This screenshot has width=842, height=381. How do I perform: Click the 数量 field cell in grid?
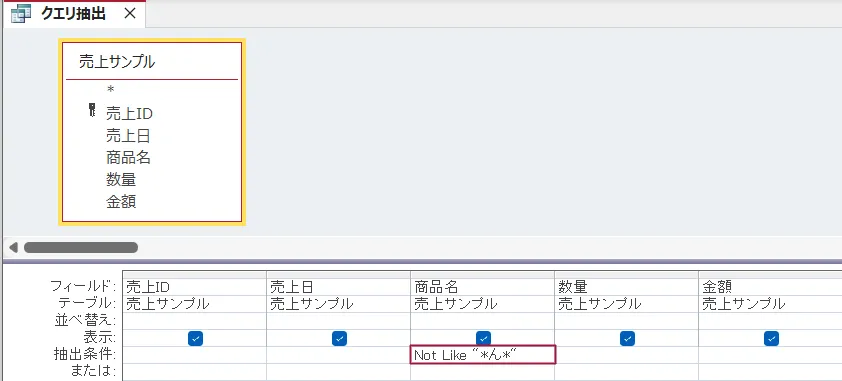(627, 287)
